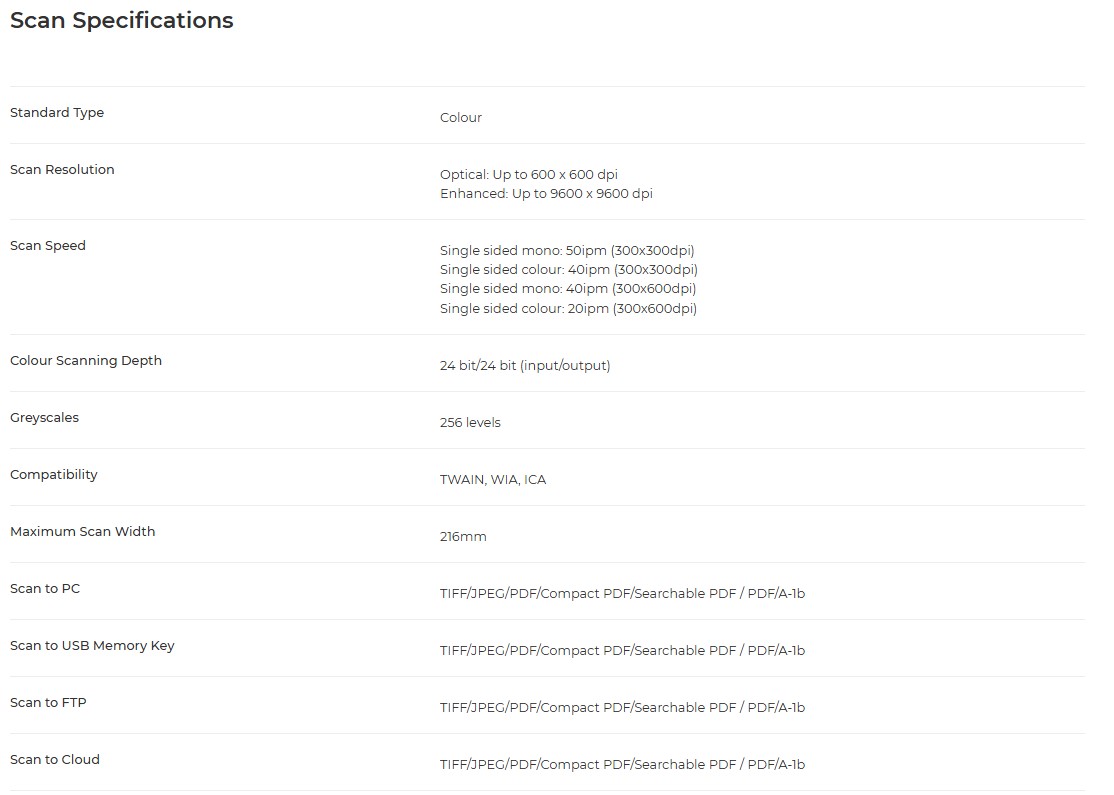
Task: Select the Greyscales label
Action: coord(44,418)
